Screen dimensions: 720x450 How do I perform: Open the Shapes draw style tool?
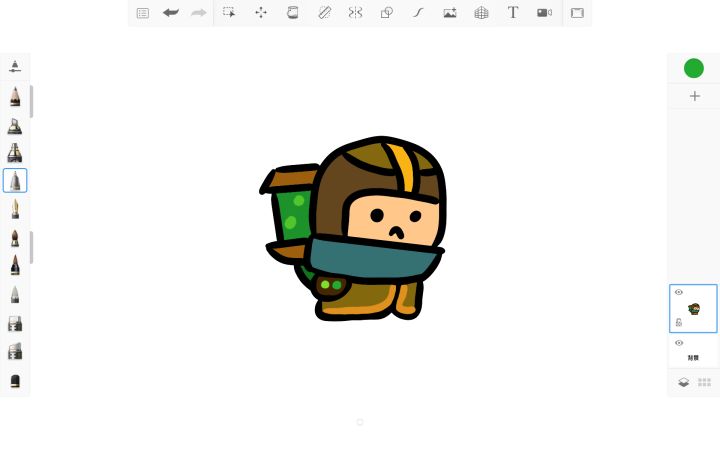tap(387, 13)
